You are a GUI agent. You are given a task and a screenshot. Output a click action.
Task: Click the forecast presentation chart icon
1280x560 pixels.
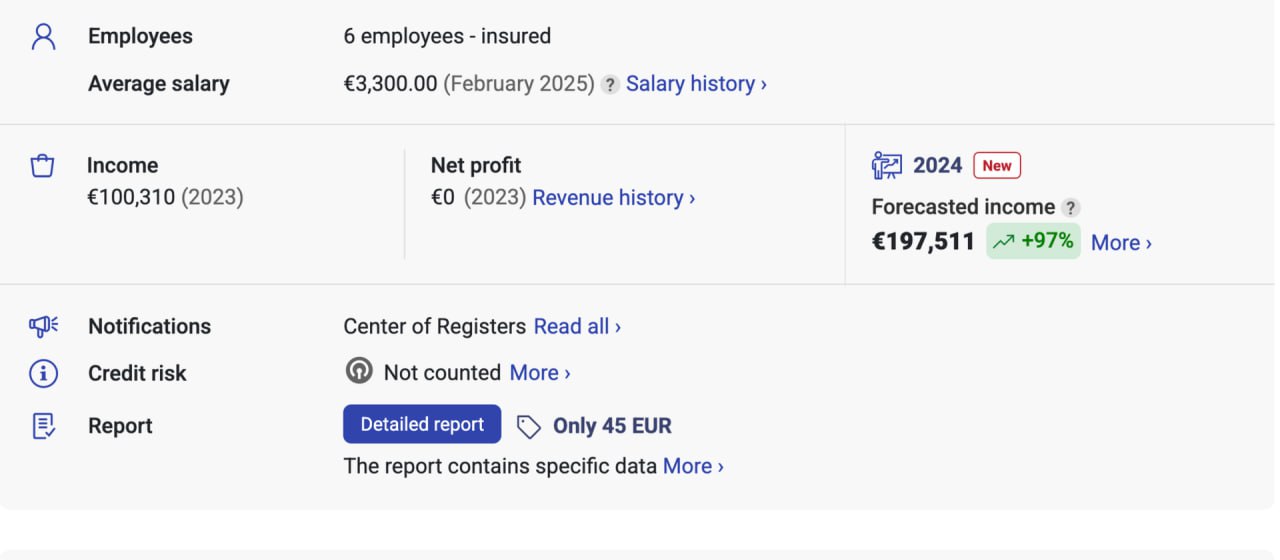point(886,165)
